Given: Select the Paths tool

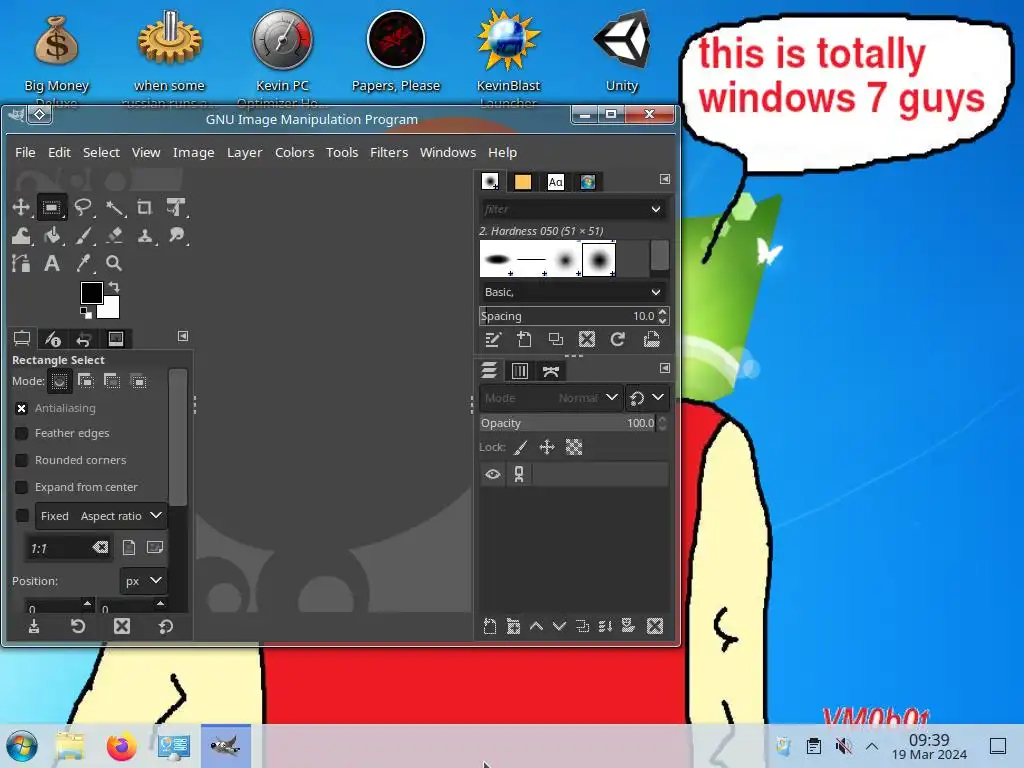Looking at the screenshot, I should tap(21, 263).
